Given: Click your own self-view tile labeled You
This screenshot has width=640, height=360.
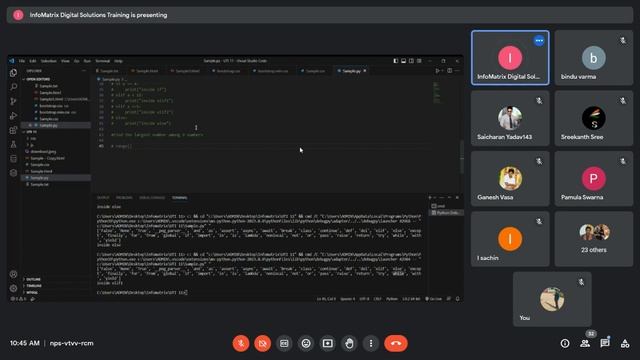Looking at the screenshot, I should click(x=552, y=299).
